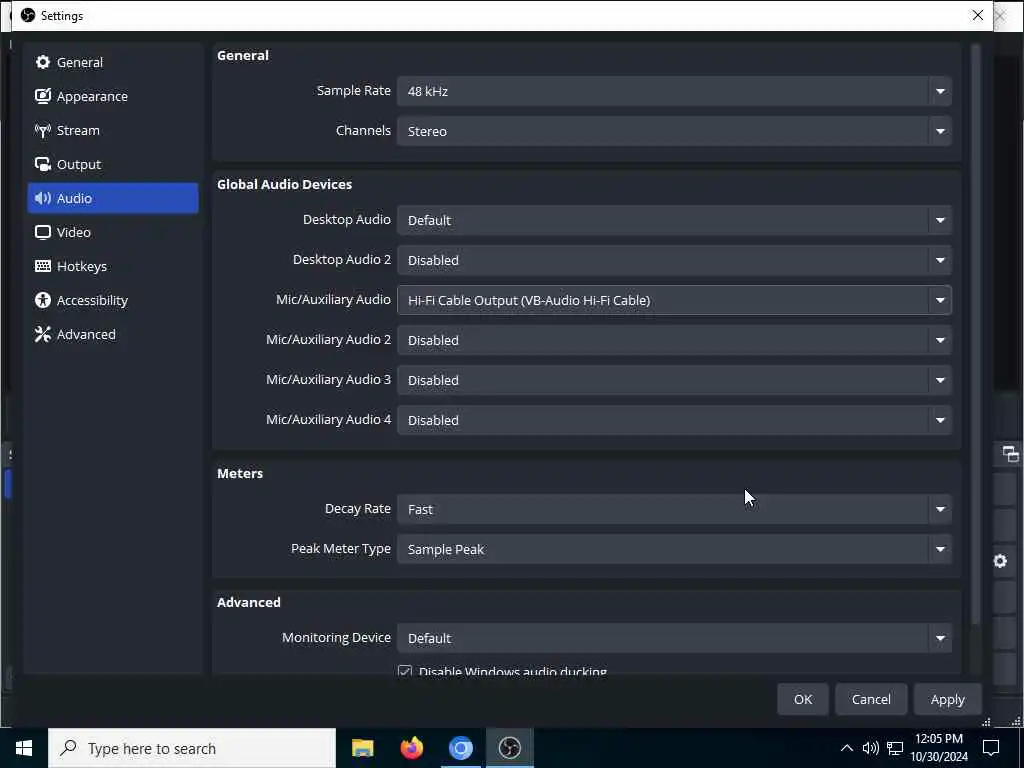Select the Hotkeys settings tab
1024x768 pixels.
click(x=113, y=266)
